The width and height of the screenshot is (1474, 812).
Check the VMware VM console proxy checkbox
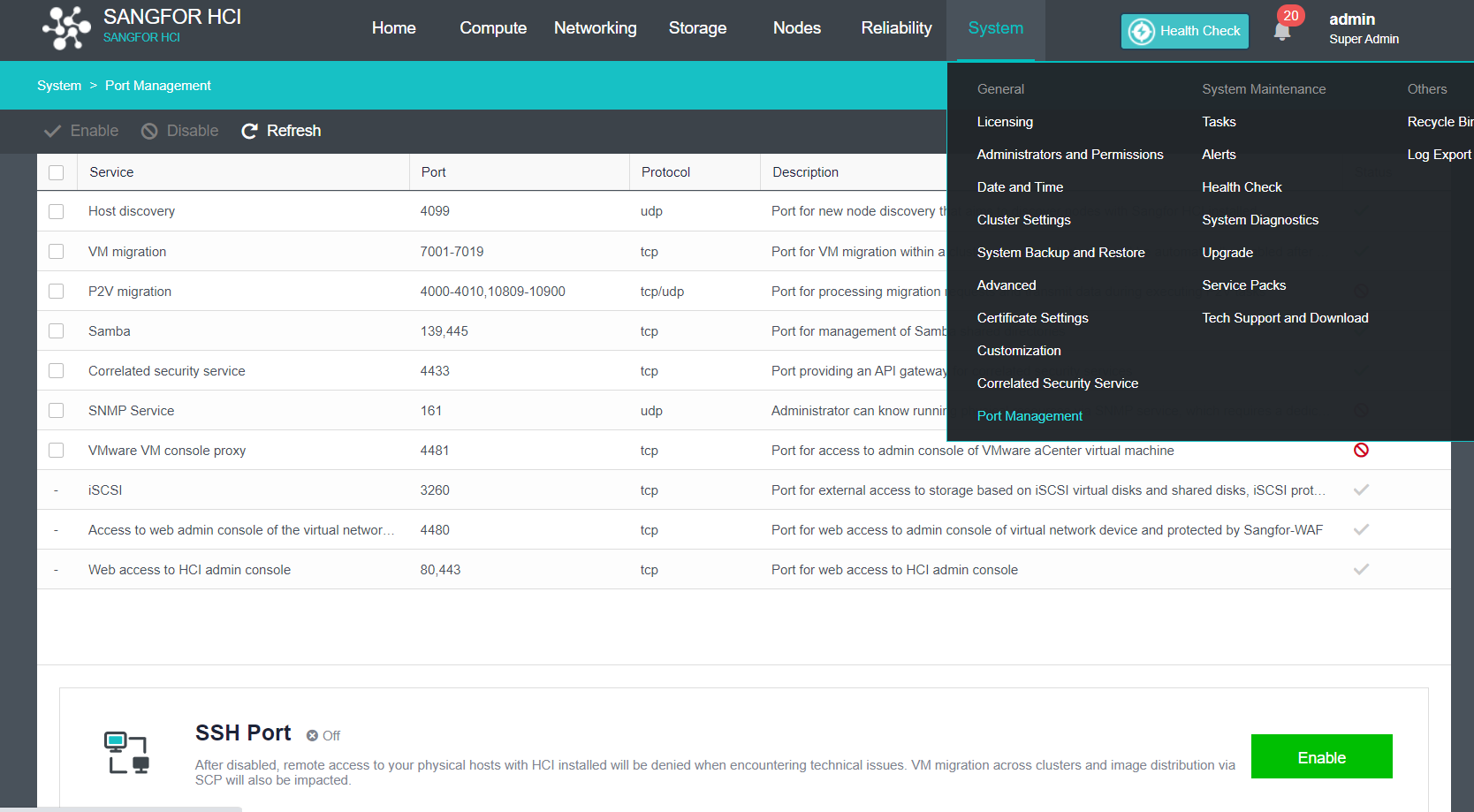click(x=57, y=451)
